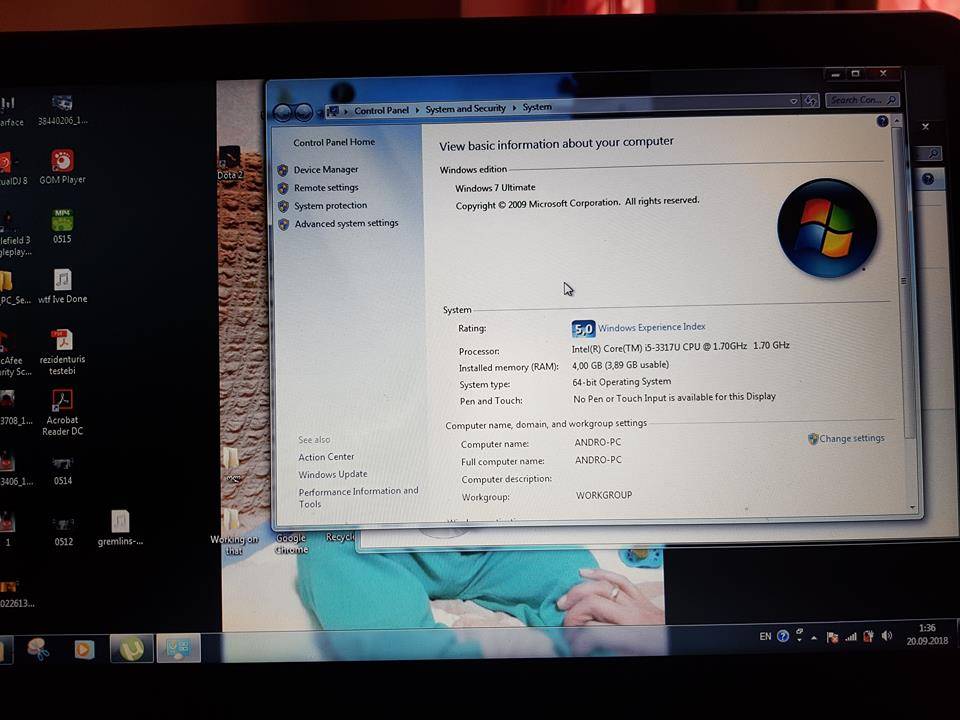The image size is (960, 720).
Task: Select the 38440206_1 image file icon
Action: point(62,110)
